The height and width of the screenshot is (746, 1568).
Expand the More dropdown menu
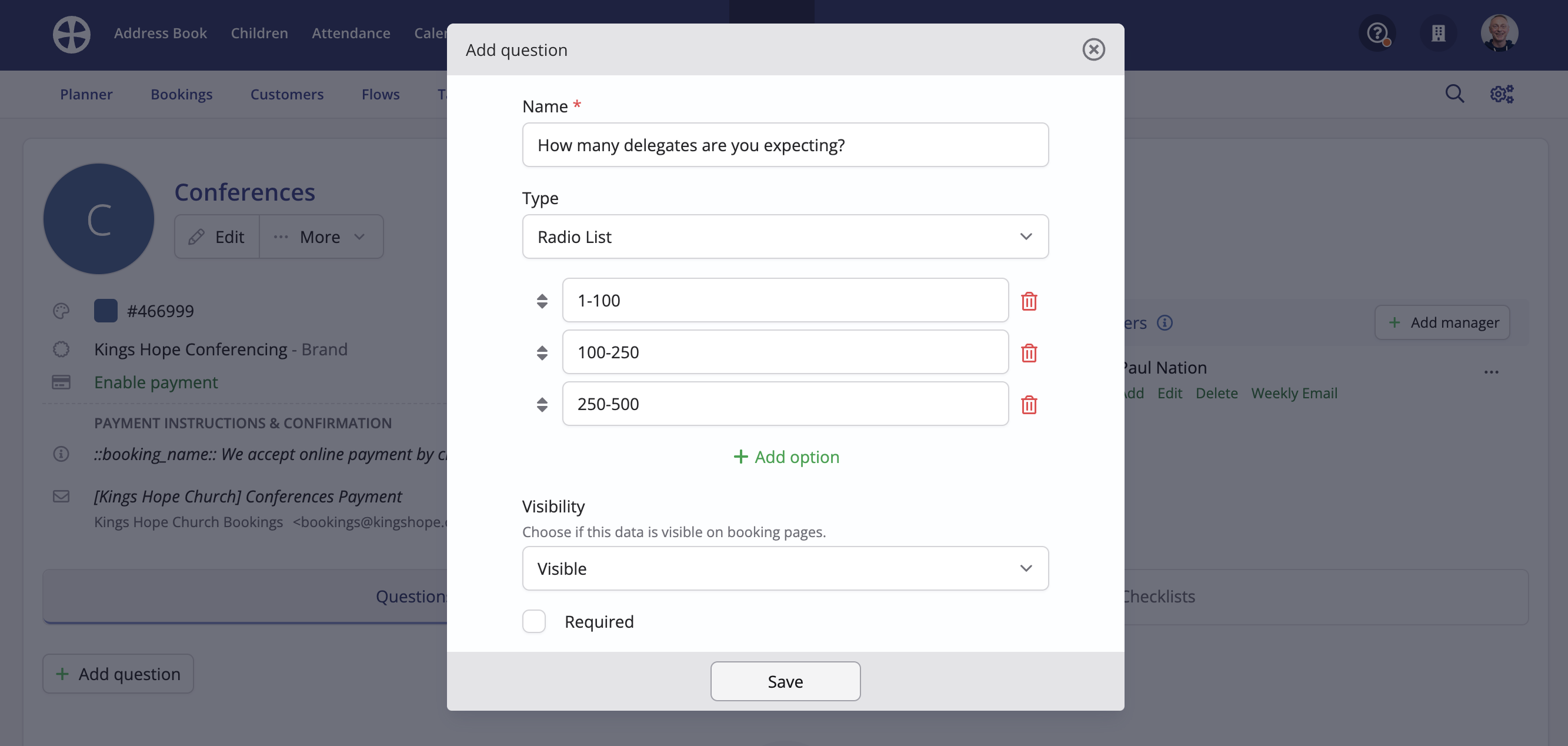click(321, 237)
